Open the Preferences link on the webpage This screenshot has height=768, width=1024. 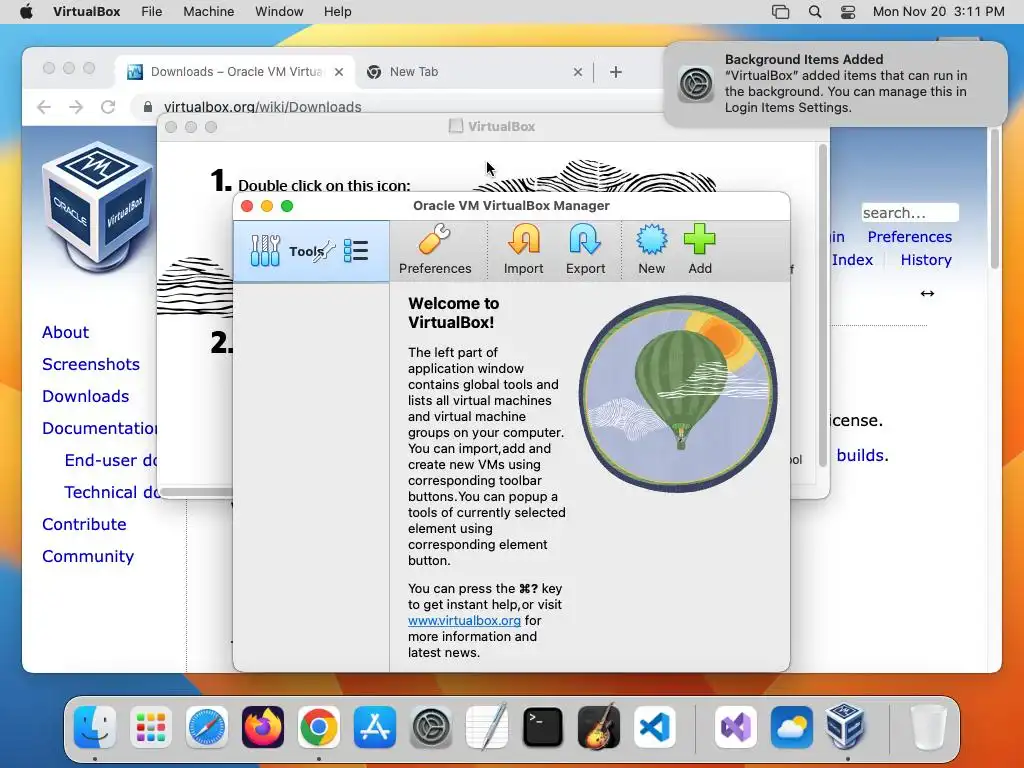(909, 236)
